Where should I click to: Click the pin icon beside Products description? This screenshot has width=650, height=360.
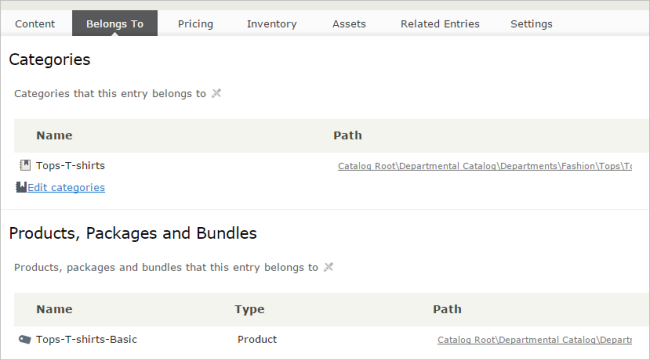tap(328, 267)
